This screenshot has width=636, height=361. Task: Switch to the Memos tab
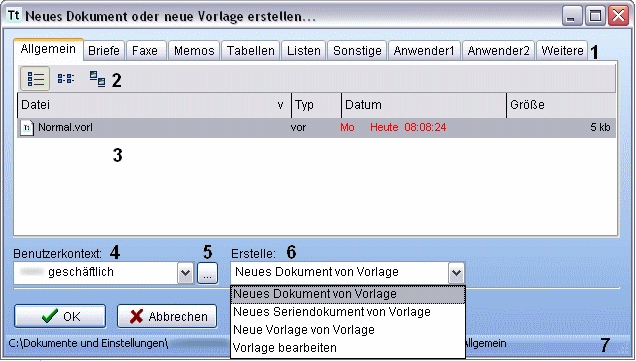click(x=194, y=51)
